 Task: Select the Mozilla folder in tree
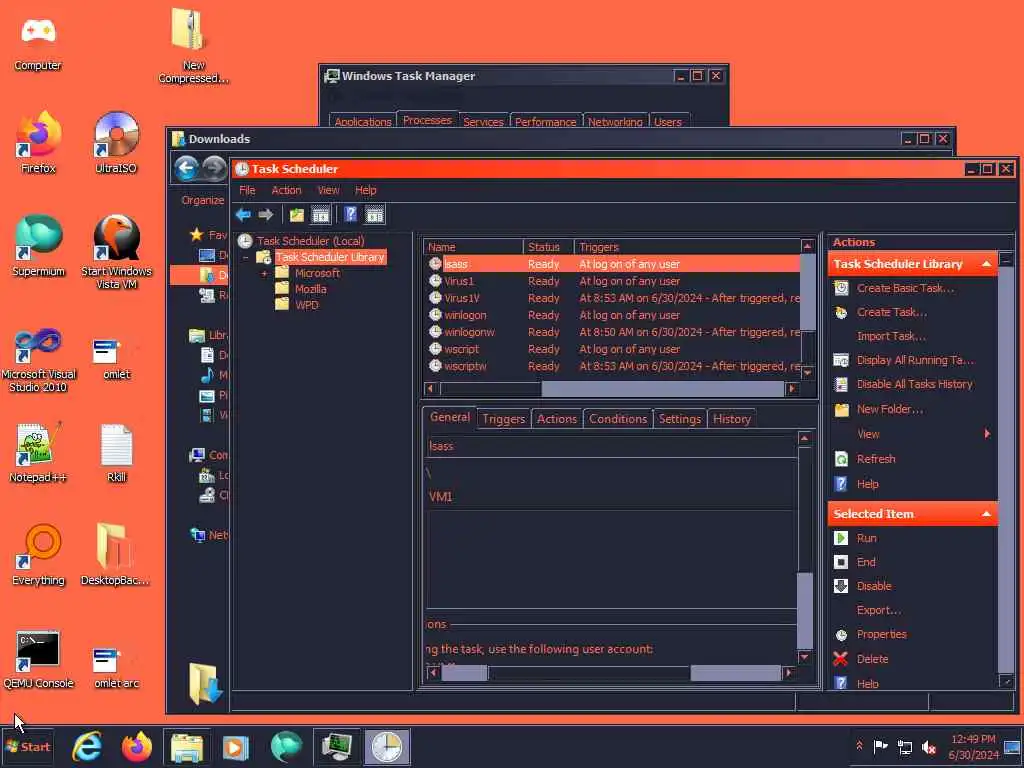click(x=310, y=289)
